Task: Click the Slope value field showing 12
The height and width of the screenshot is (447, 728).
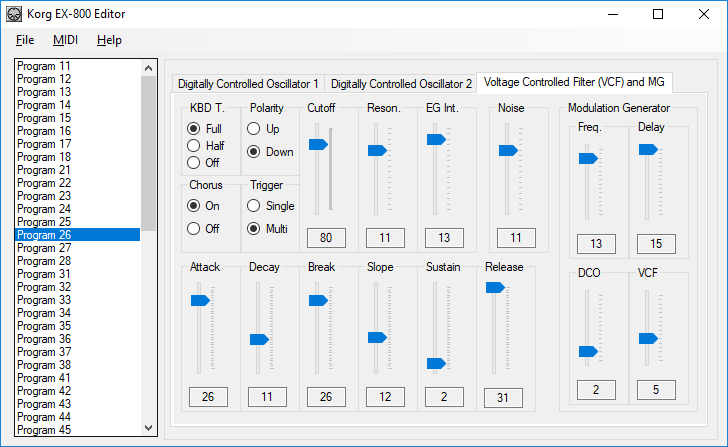Action: pos(385,397)
